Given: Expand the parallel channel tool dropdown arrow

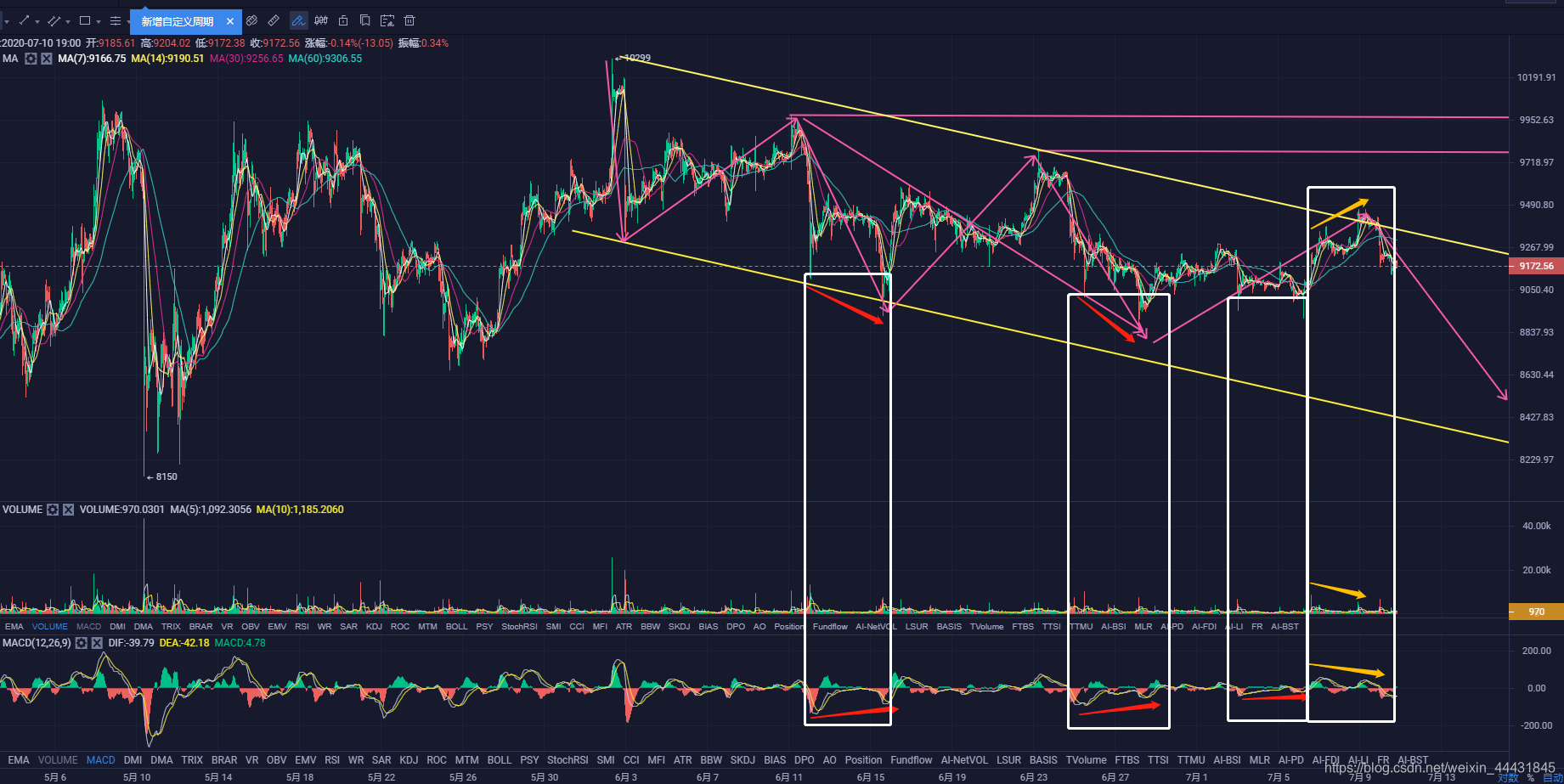Looking at the screenshot, I should click(68, 22).
